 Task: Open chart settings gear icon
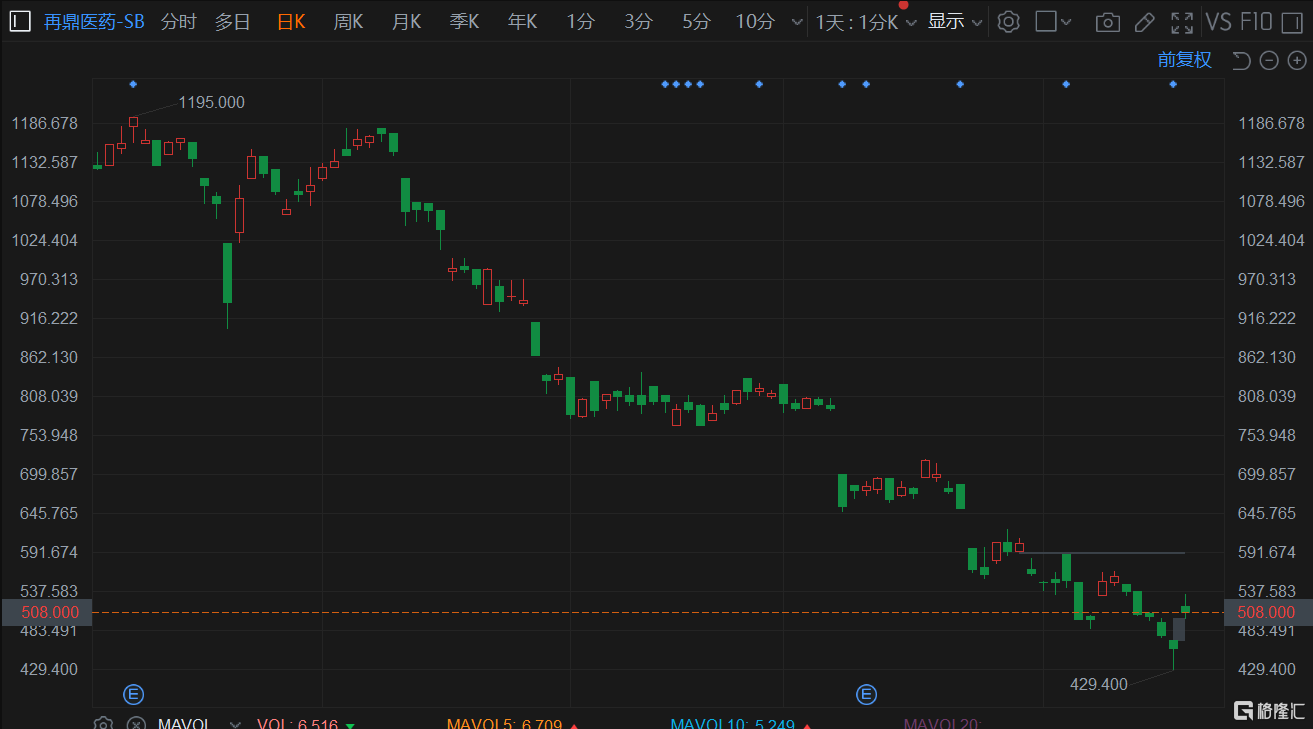pyautogui.click(x=1009, y=21)
